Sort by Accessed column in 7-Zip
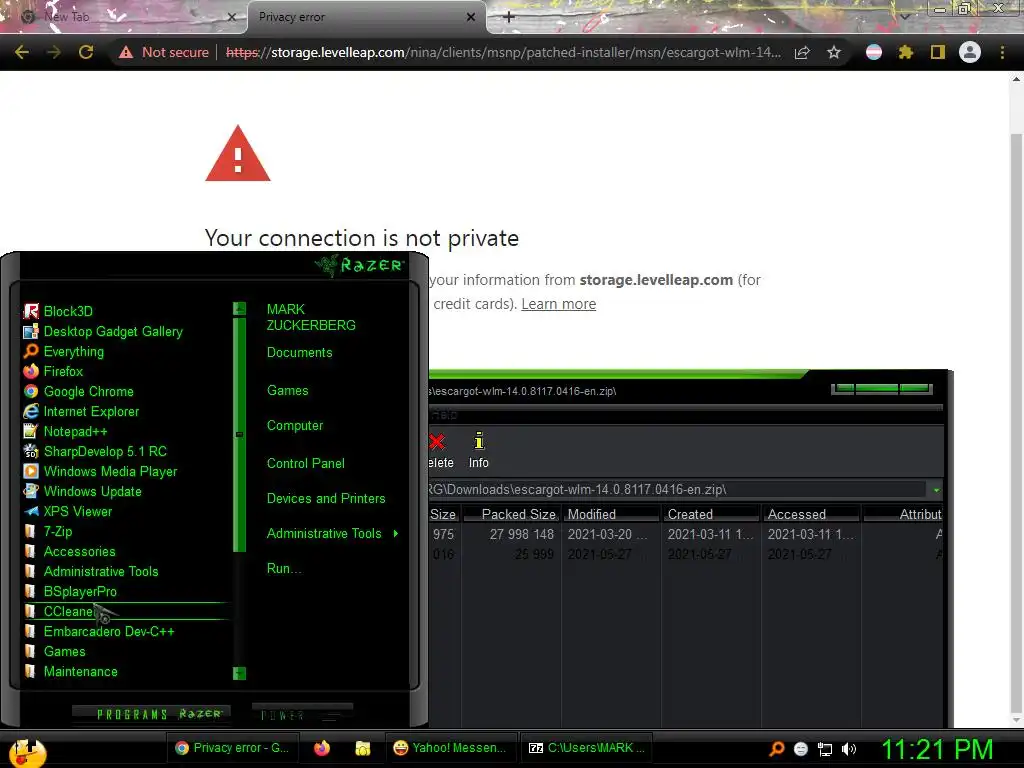The height and width of the screenshot is (768, 1024). click(x=810, y=515)
